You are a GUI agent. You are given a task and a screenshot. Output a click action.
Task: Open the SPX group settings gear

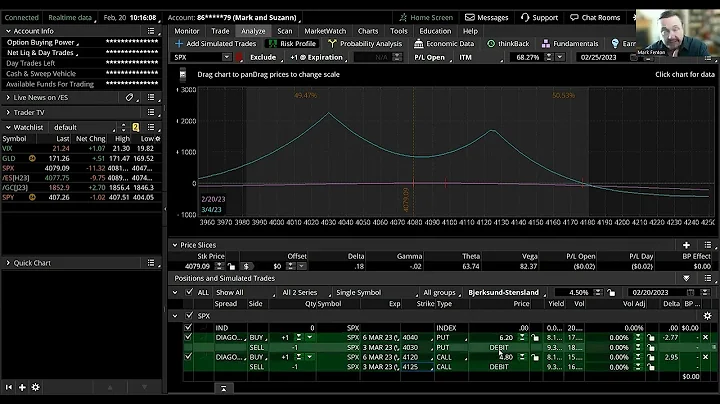click(707, 316)
